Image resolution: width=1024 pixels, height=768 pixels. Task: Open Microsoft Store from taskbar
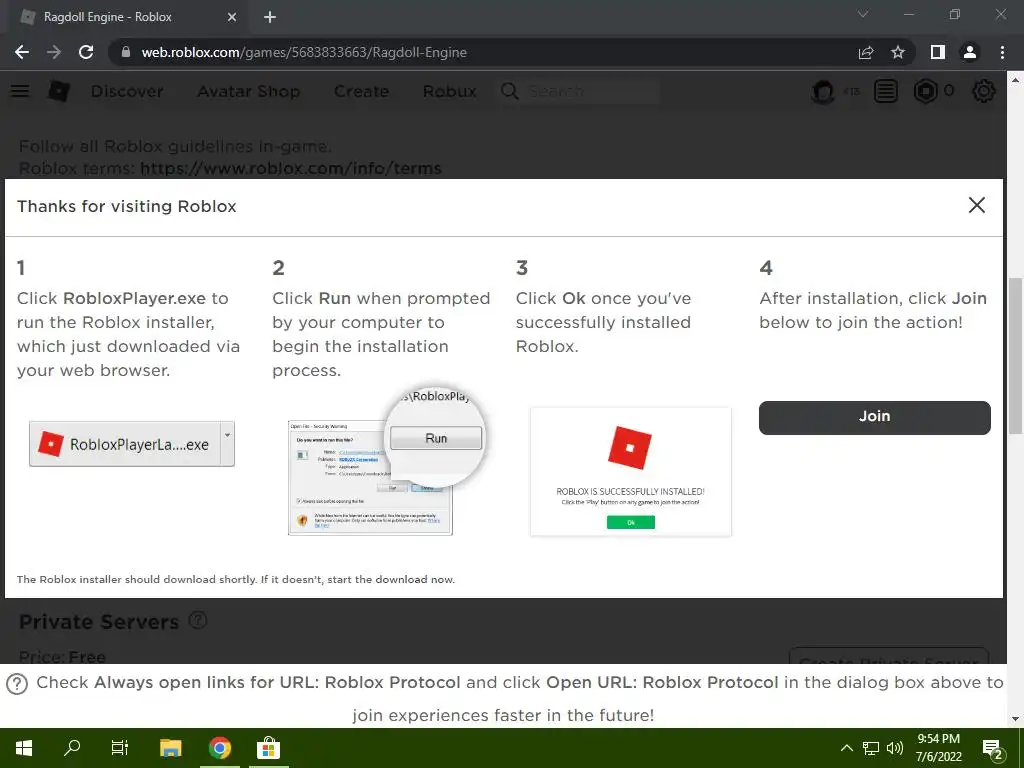click(268, 748)
